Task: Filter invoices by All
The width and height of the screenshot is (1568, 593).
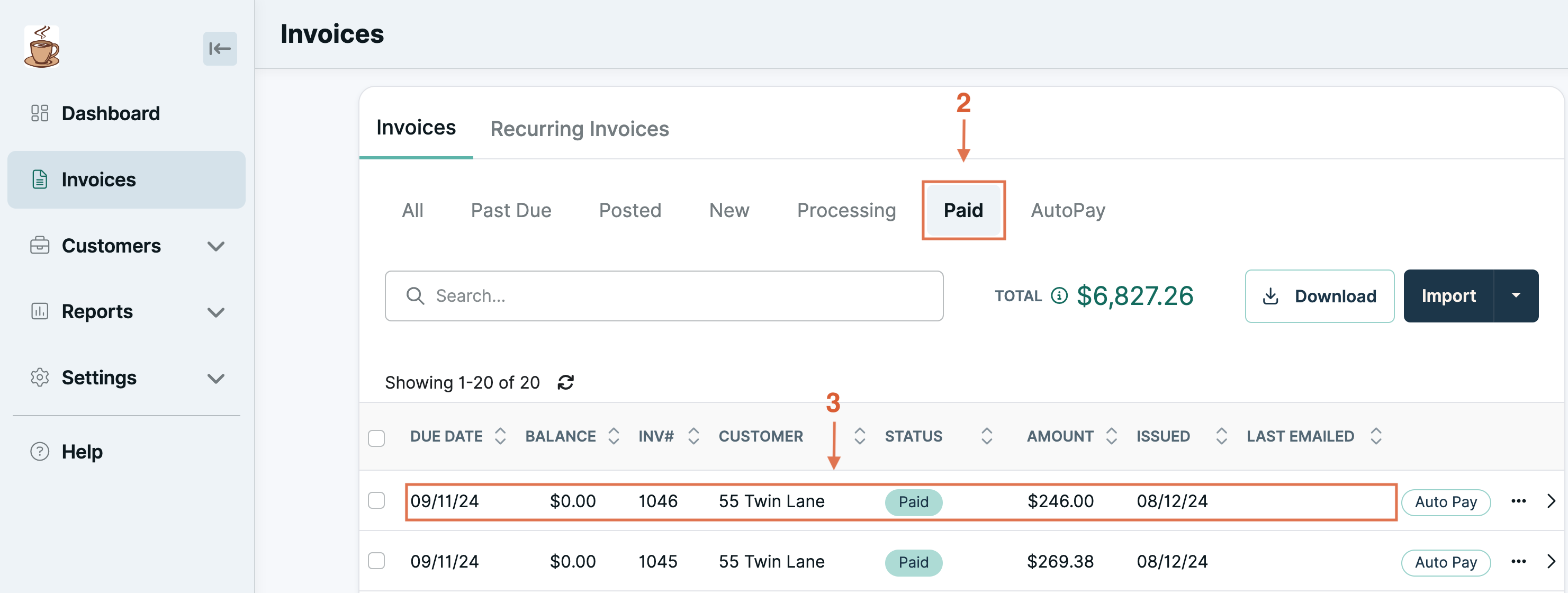Action: pyautogui.click(x=413, y=210)
